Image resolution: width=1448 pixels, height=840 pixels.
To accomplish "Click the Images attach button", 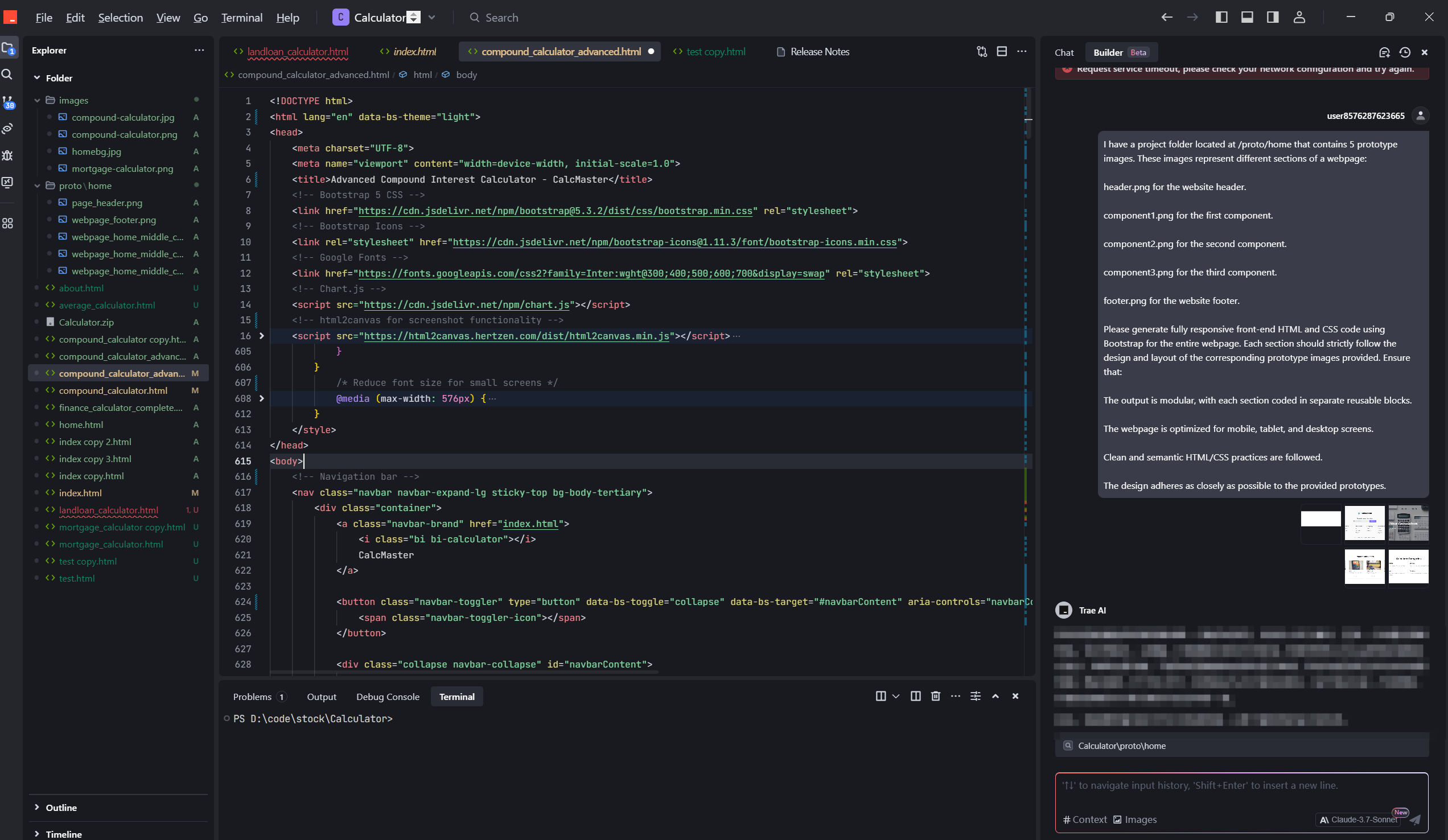I will click(1135, 820).
